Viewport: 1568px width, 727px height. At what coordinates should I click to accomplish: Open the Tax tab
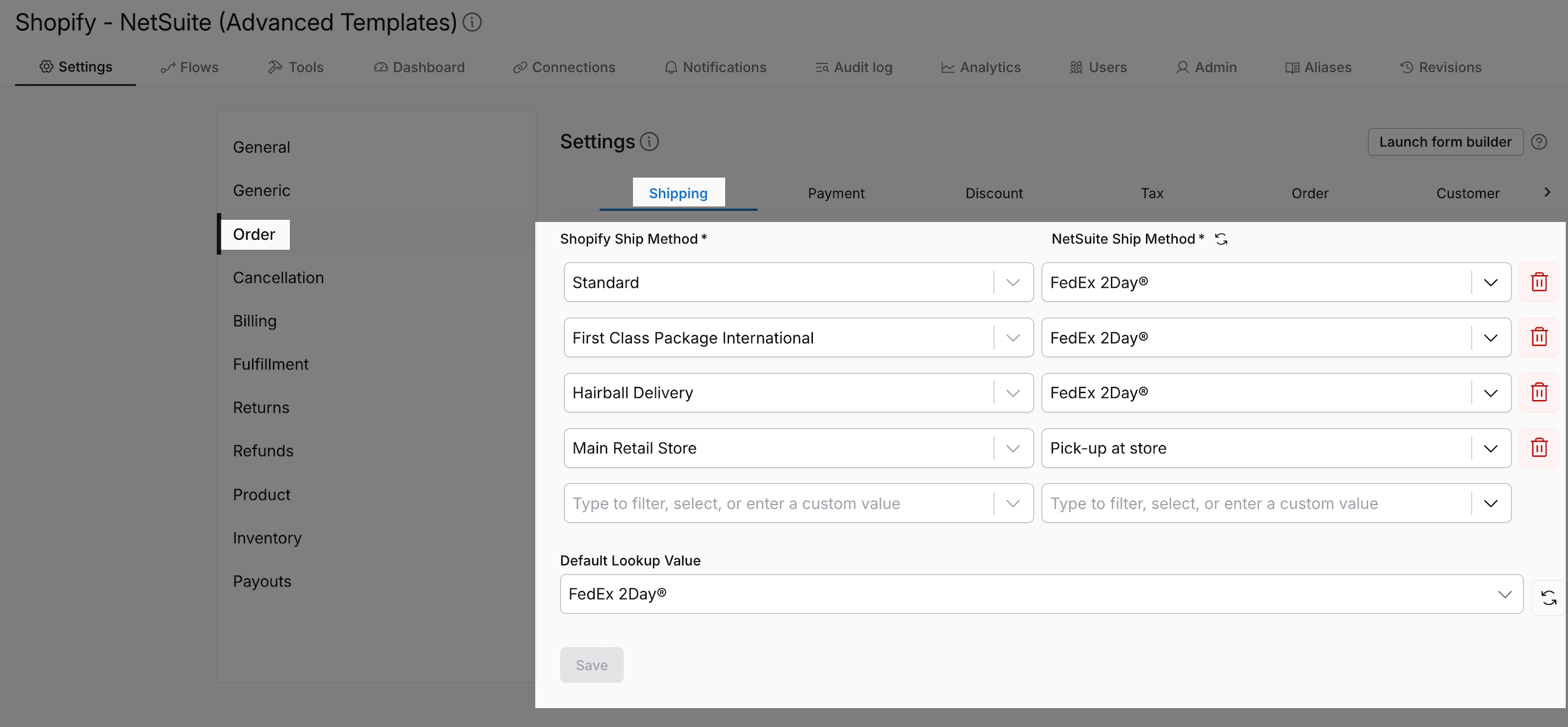pyautogui.click(x=1152, y=194)
